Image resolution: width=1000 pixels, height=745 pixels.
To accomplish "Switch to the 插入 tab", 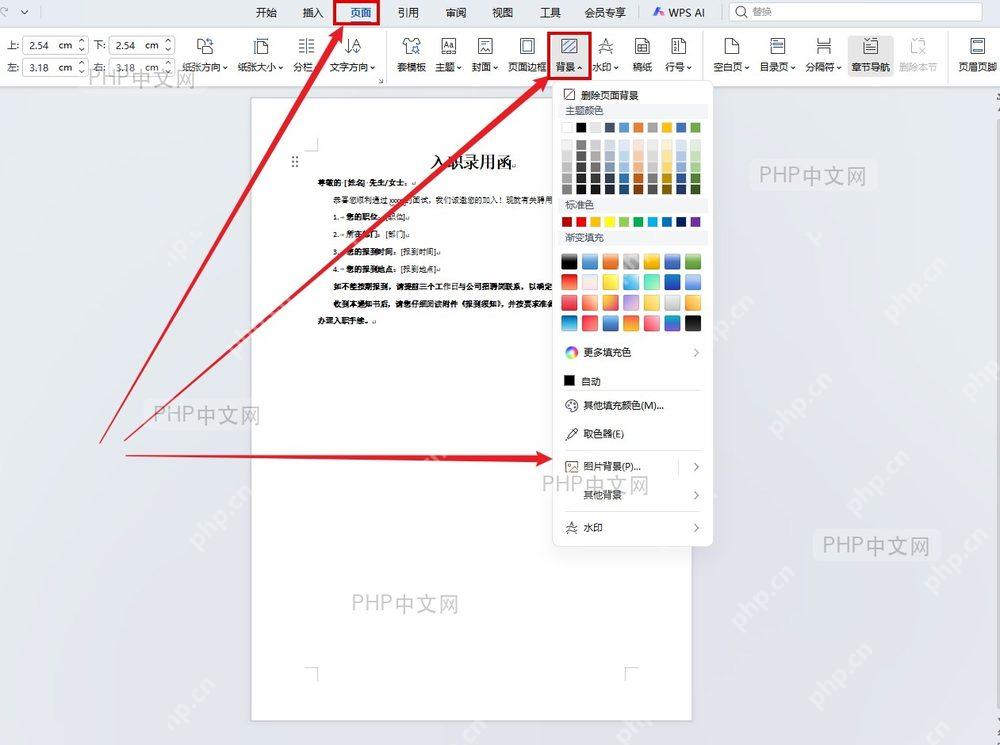I will pyautogui.click(x=312, y=12).
